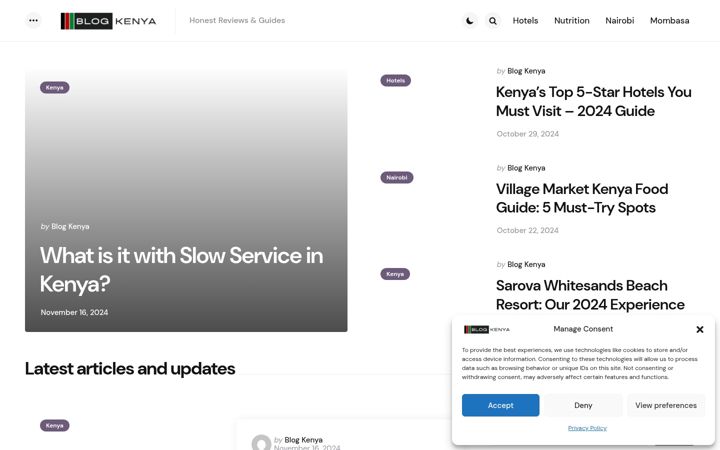Click the 'October 29, 2024' date
Viewport: 720px width, 450px height.
[x=528, y=134]
